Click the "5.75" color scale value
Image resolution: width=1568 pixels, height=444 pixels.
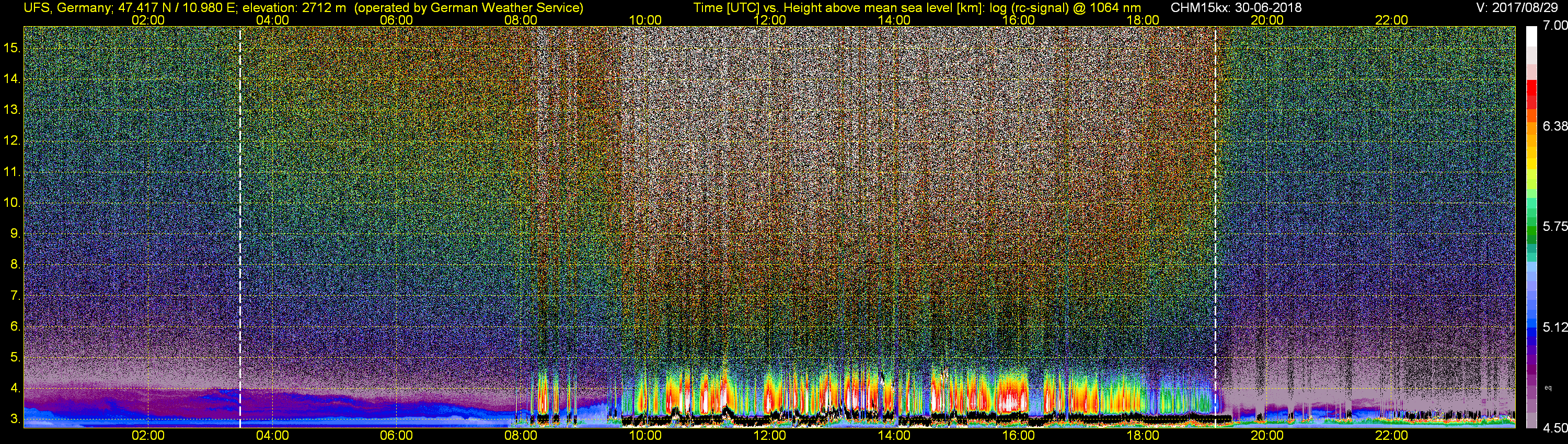tap(1555, 226)
